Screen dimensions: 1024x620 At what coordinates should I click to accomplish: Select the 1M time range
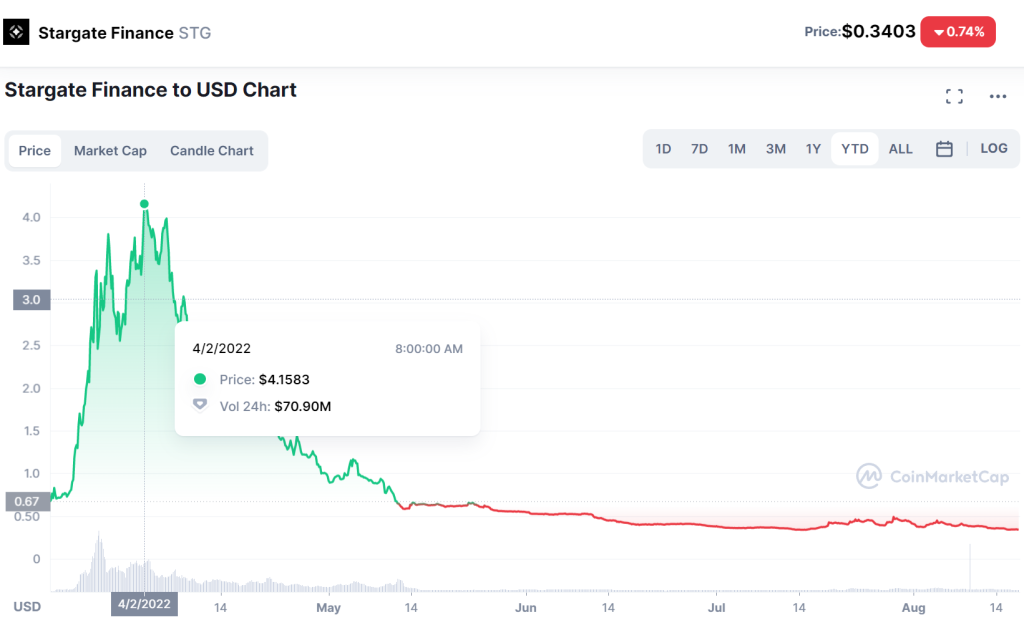click(737, 149)
